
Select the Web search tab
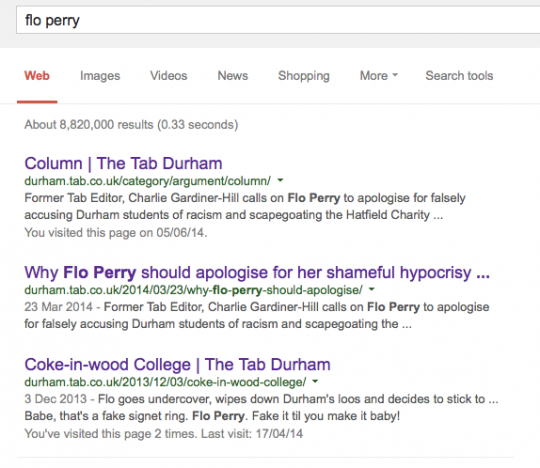pyautogui.click(x=37, y=76)
